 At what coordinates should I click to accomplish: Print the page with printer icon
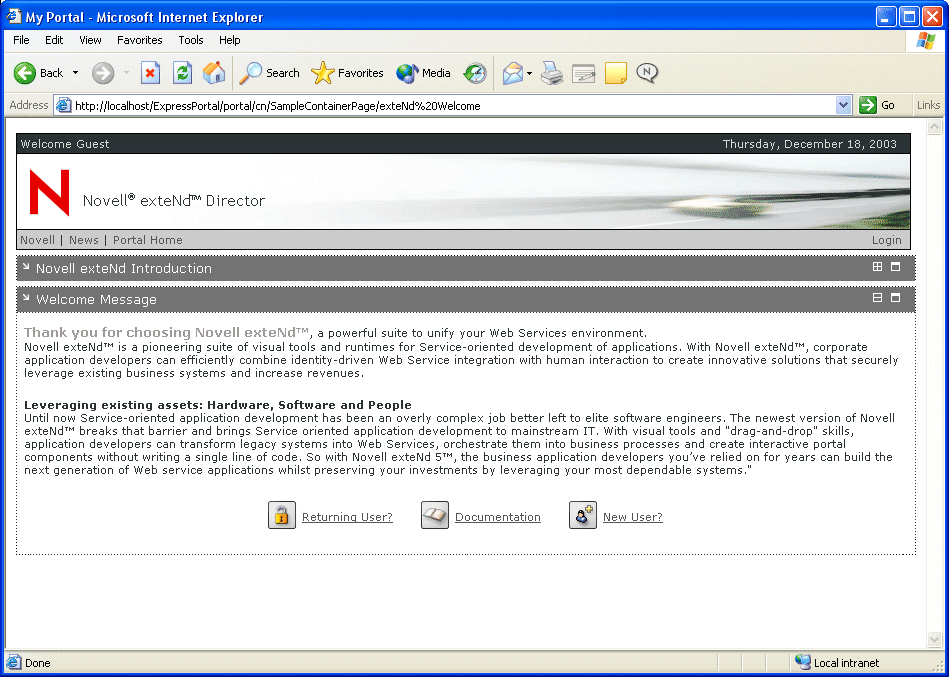(552, 73)
